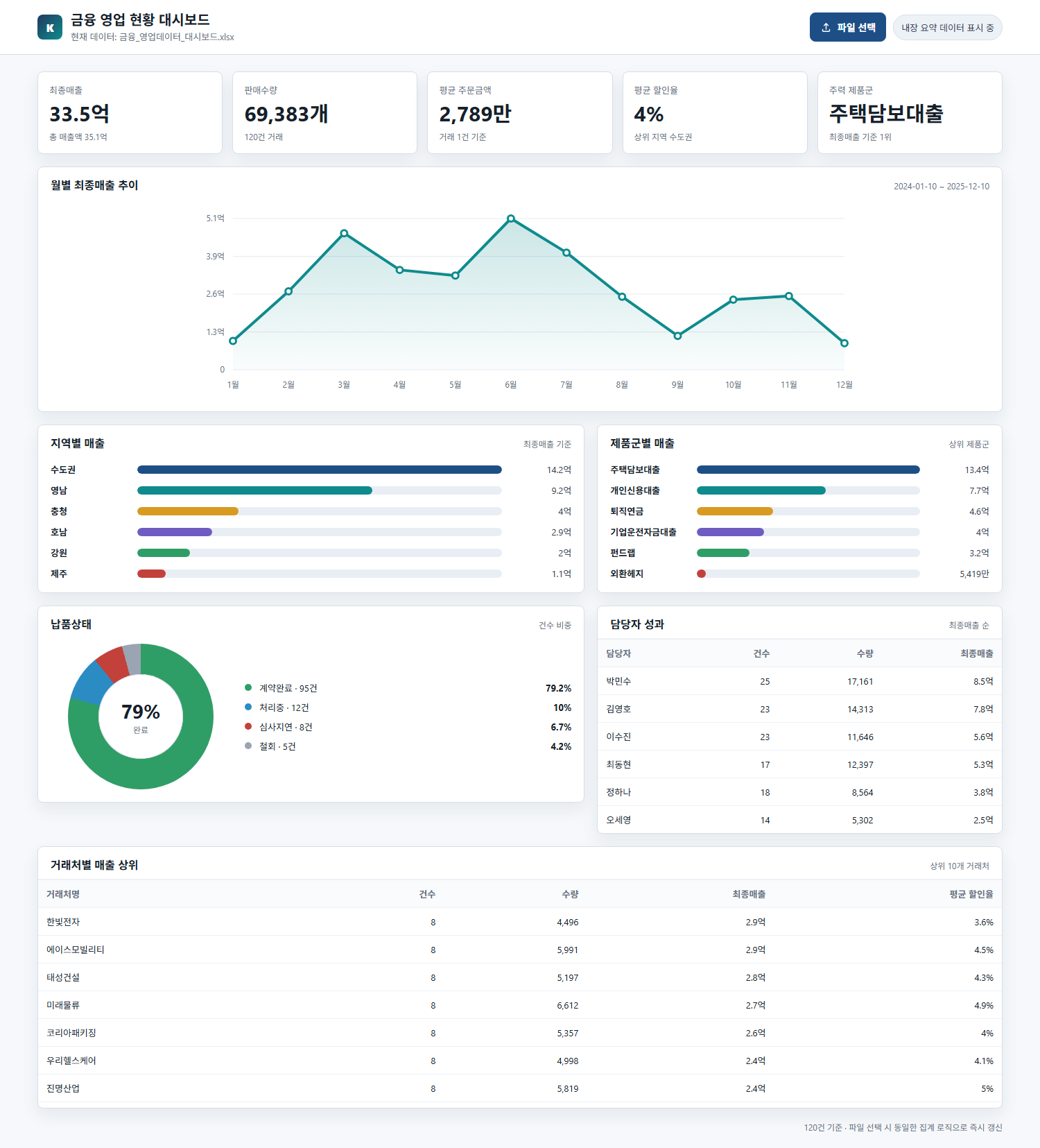Click the 파일 선택 button

pyautogui.click(x=847, y=27)
